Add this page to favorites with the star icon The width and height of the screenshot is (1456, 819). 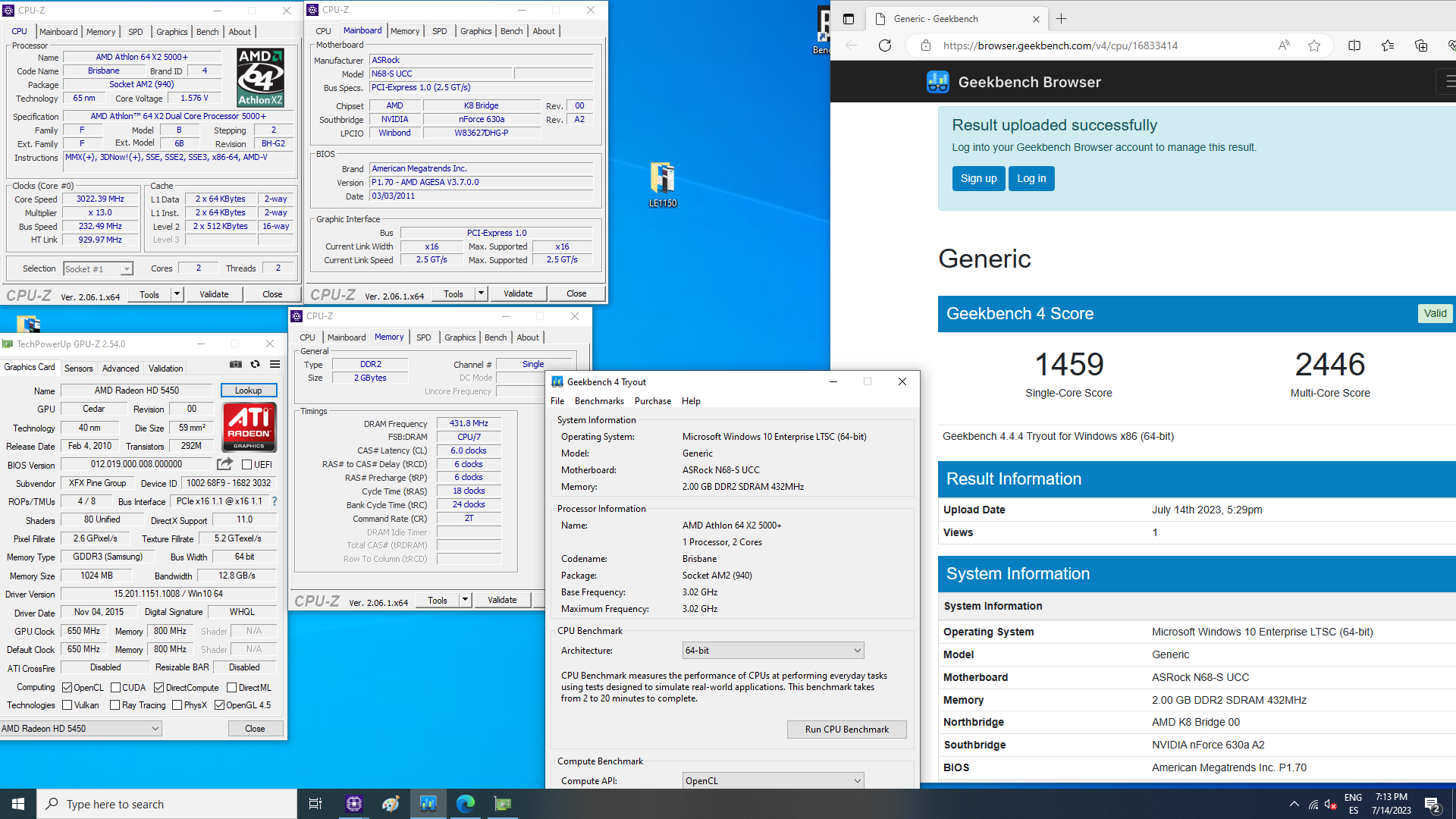pos(1314,45)
